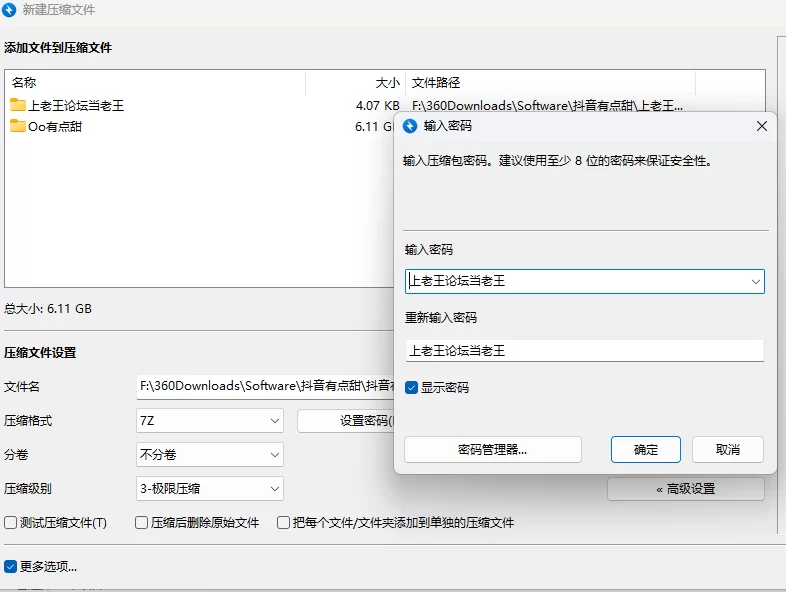Select the 上老王论坛当老王 folder icon
This screenshot has height=592, width=786.
(x=18, y=105)
